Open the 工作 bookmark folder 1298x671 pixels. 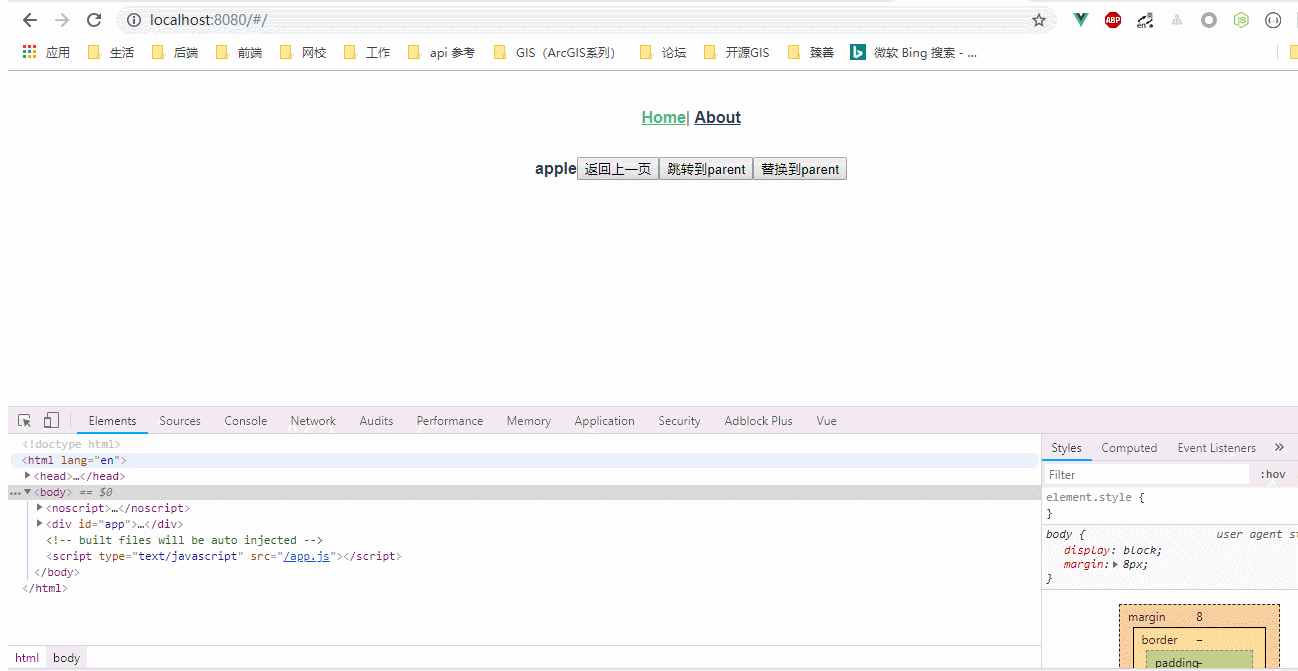(367, 52)
